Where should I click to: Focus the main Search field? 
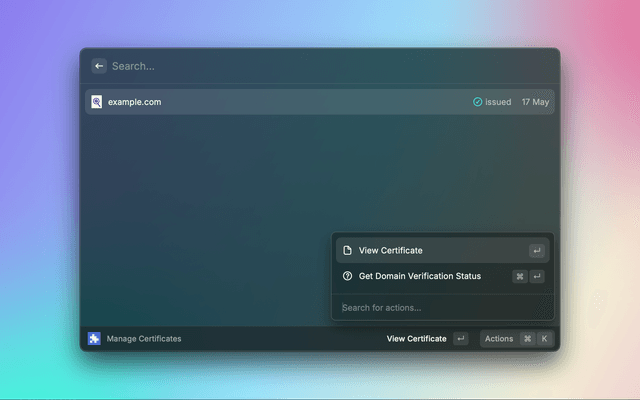(300, 66)
